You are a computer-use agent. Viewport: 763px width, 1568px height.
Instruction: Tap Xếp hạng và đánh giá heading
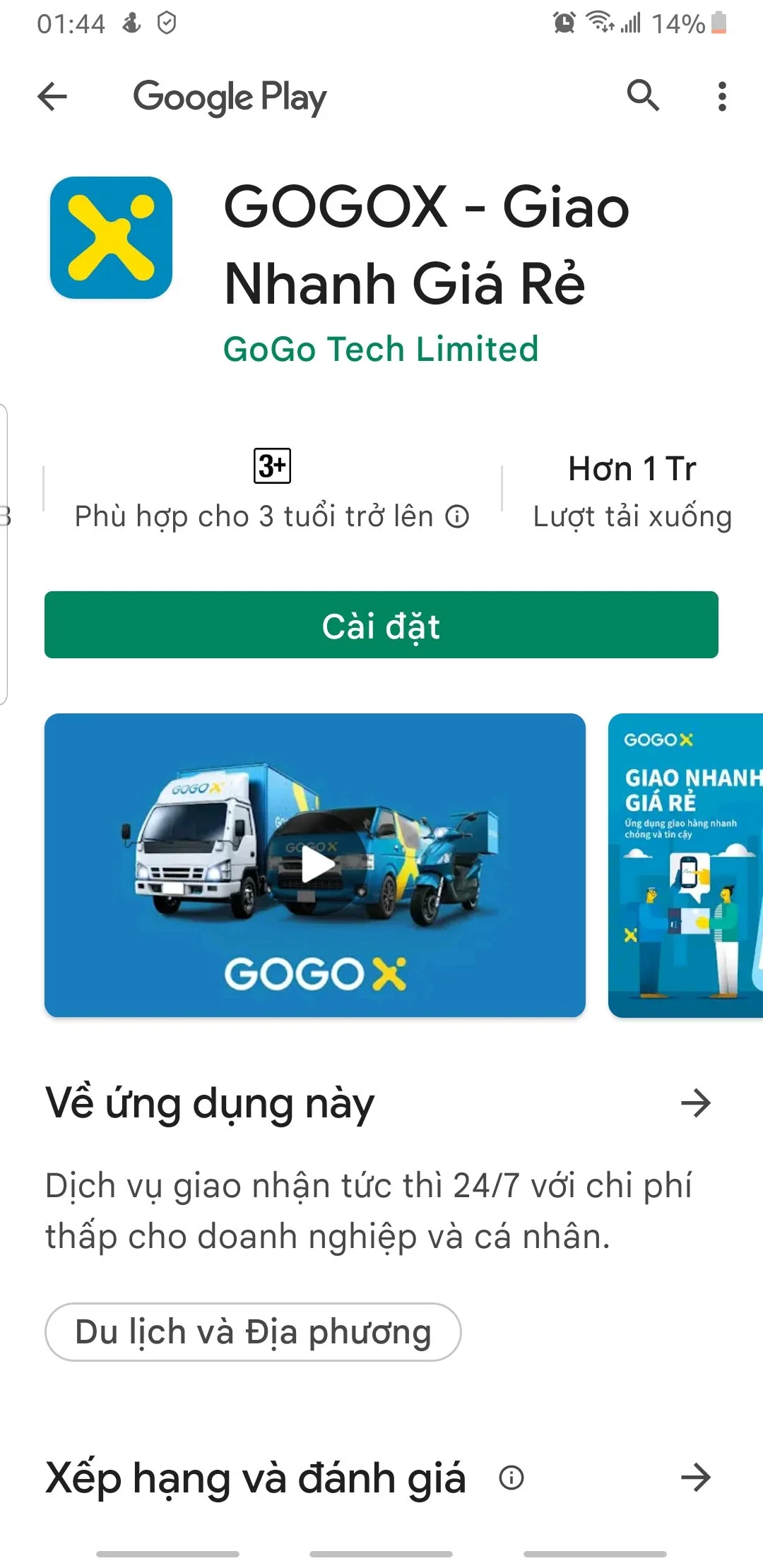click(x=256, y=1478)
